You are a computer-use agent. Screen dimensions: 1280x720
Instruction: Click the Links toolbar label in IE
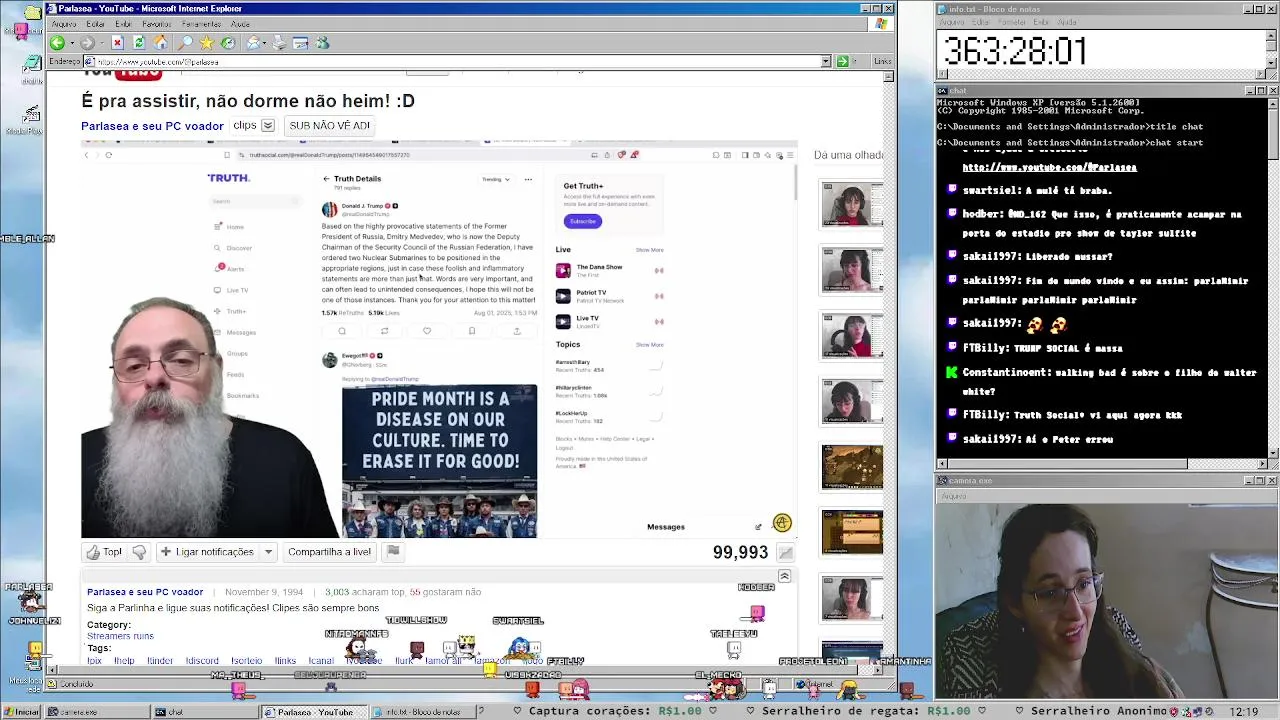pos(882,62)
